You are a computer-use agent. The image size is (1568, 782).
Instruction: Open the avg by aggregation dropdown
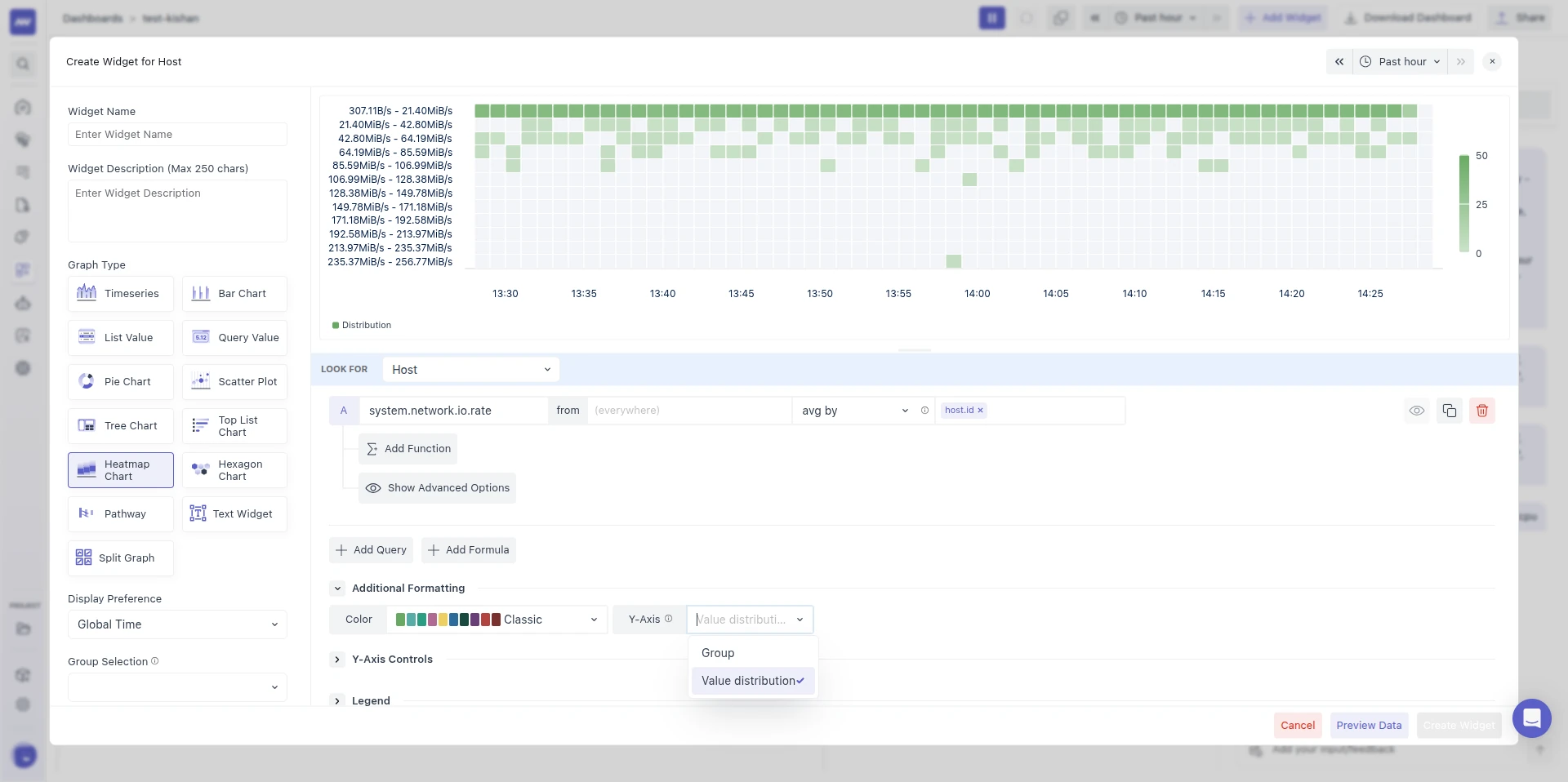pos(853,411)
